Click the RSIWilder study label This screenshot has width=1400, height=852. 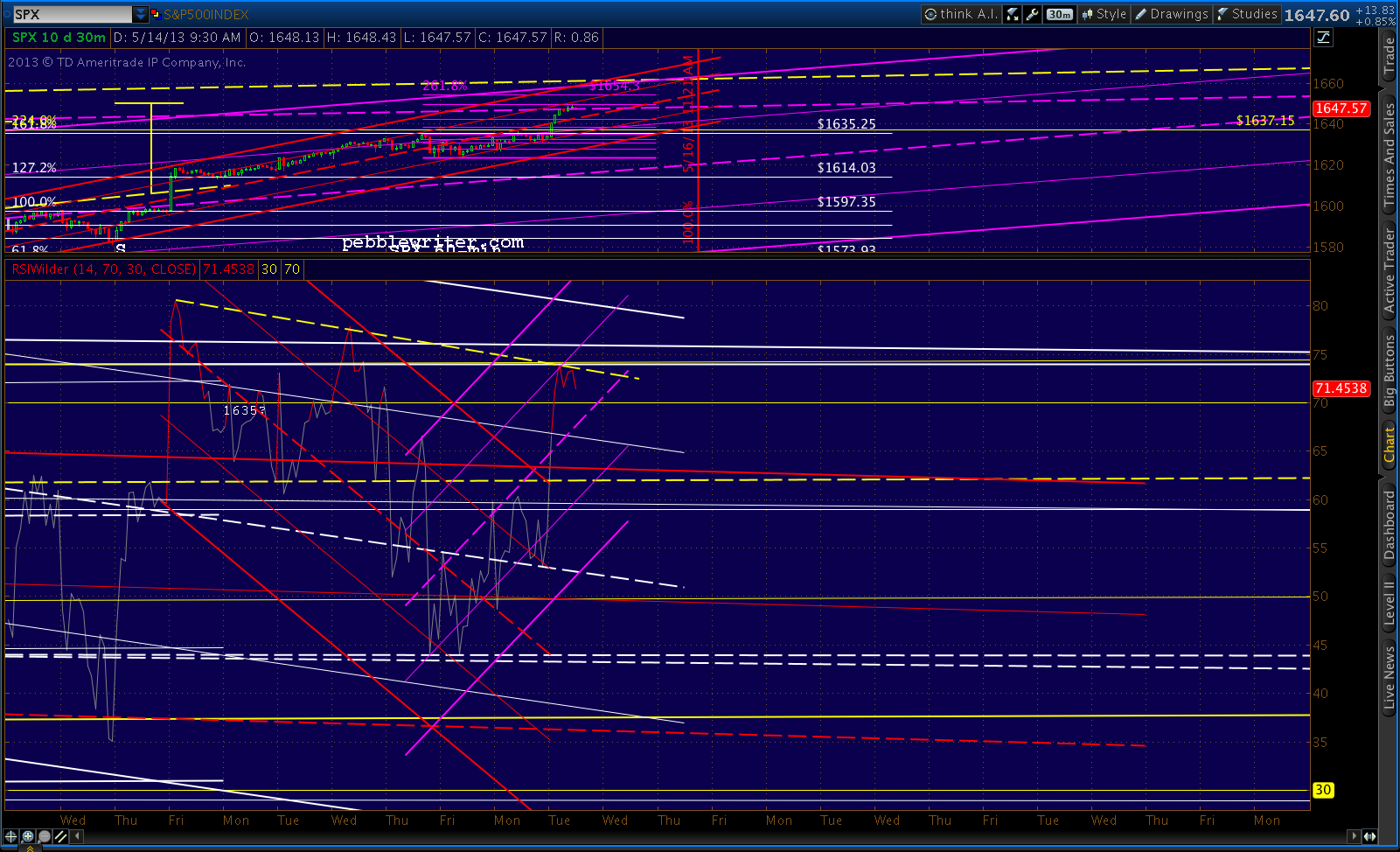(103, 269)
